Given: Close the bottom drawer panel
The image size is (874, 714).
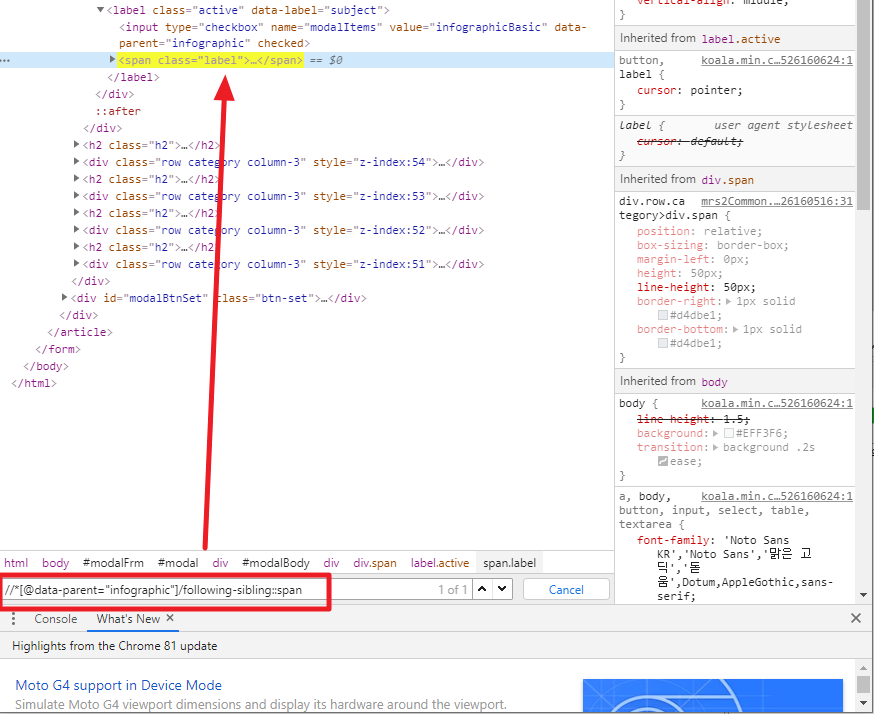Looking at the screenshot, I should [856, 618].
